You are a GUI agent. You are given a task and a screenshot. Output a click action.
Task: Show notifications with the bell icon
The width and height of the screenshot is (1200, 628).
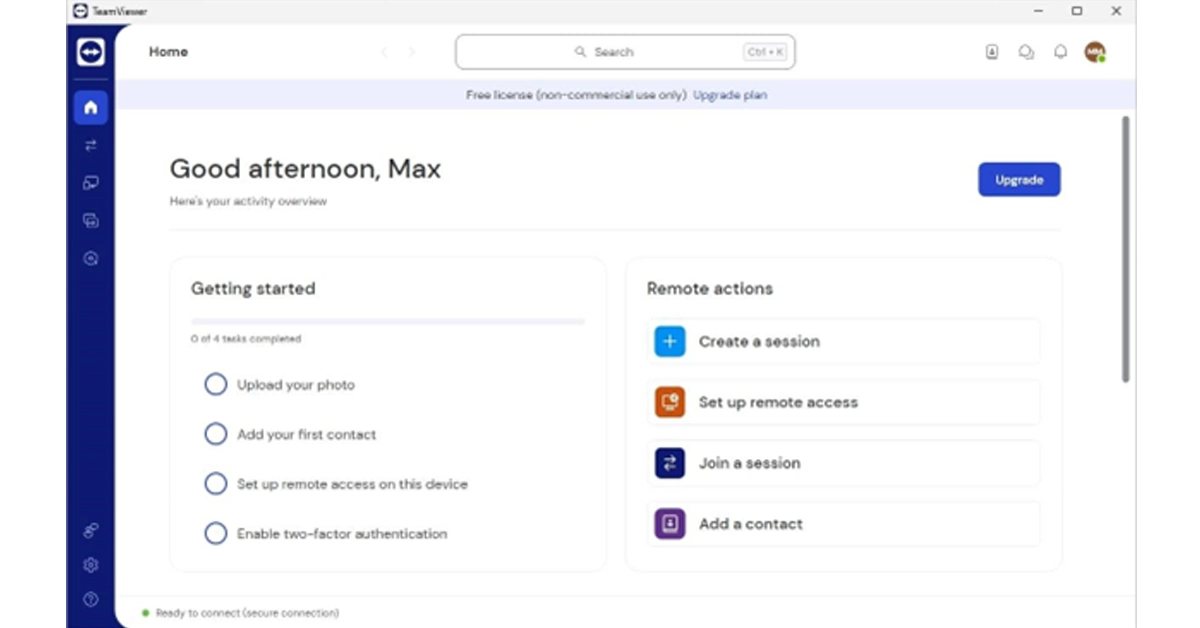[x=1061, y=52]
